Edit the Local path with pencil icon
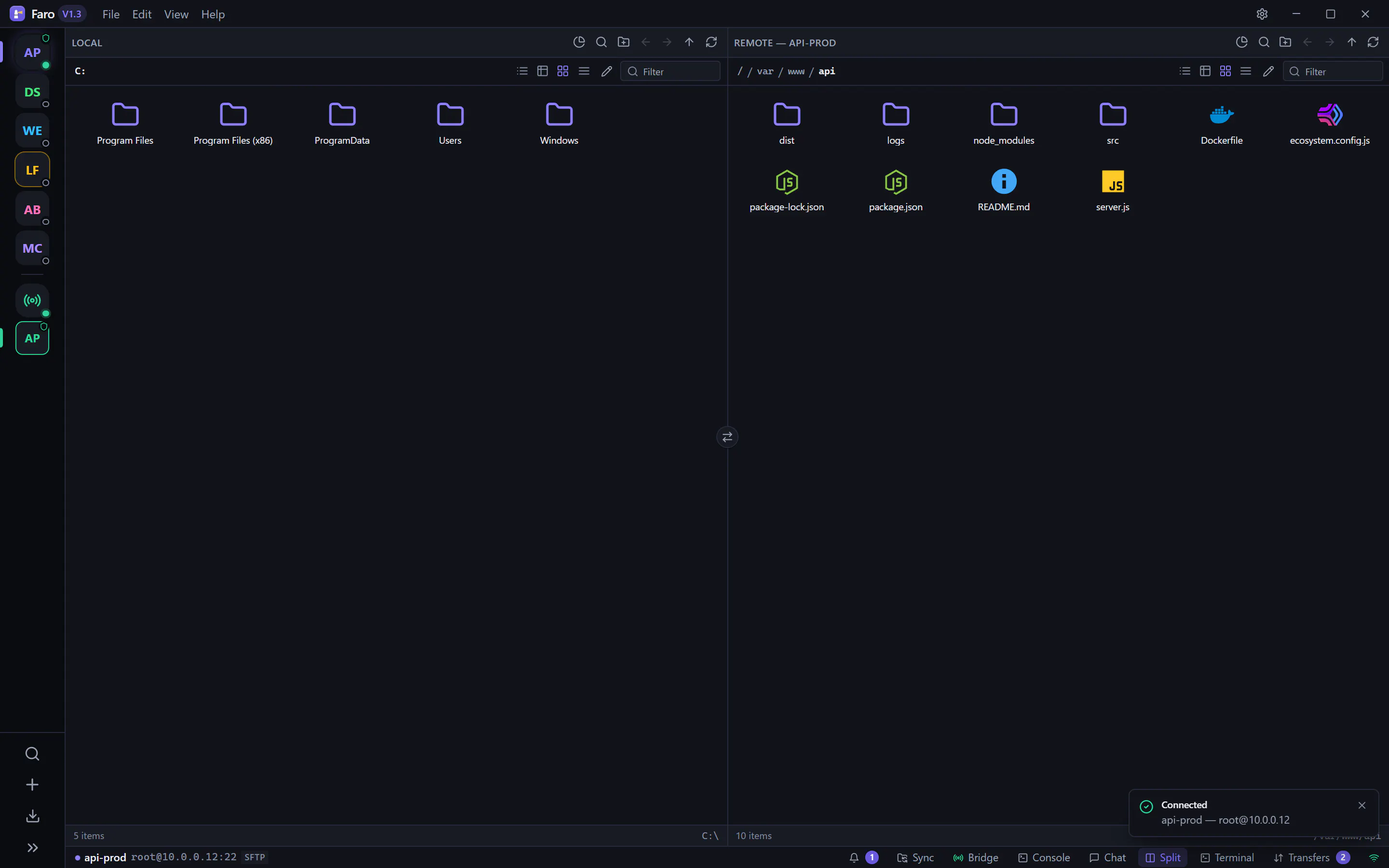 click(x=607, y=71)
